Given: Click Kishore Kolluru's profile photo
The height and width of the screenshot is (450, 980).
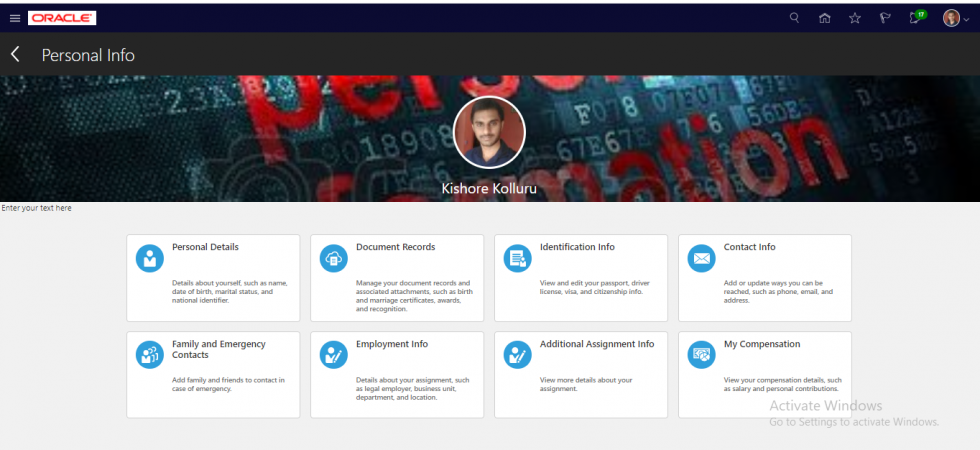Looking at the screenshot, I should pos(489,132).
